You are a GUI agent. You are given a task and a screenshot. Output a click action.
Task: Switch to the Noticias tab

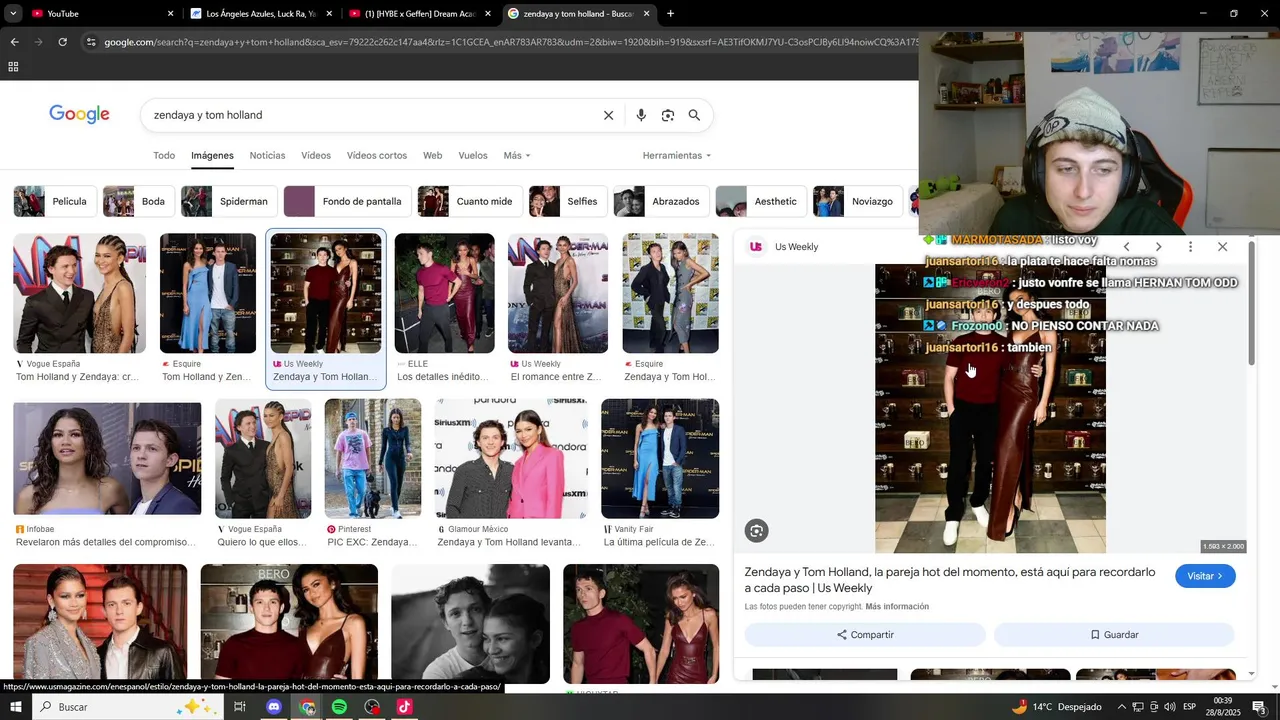click(267, 156)
